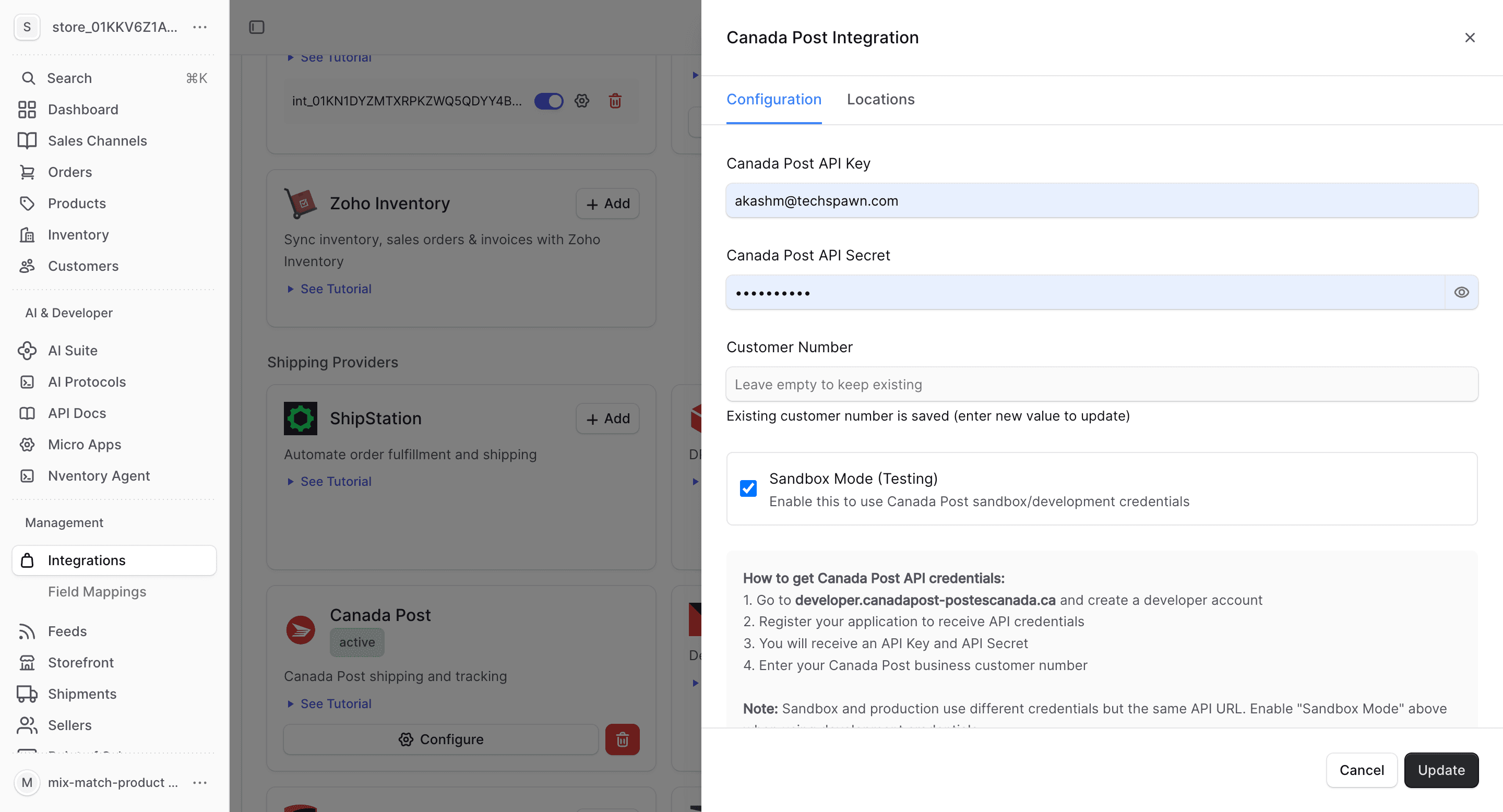Click the ShipStation logo
This screenshot has width=1503, height=812.
[301, 418]
